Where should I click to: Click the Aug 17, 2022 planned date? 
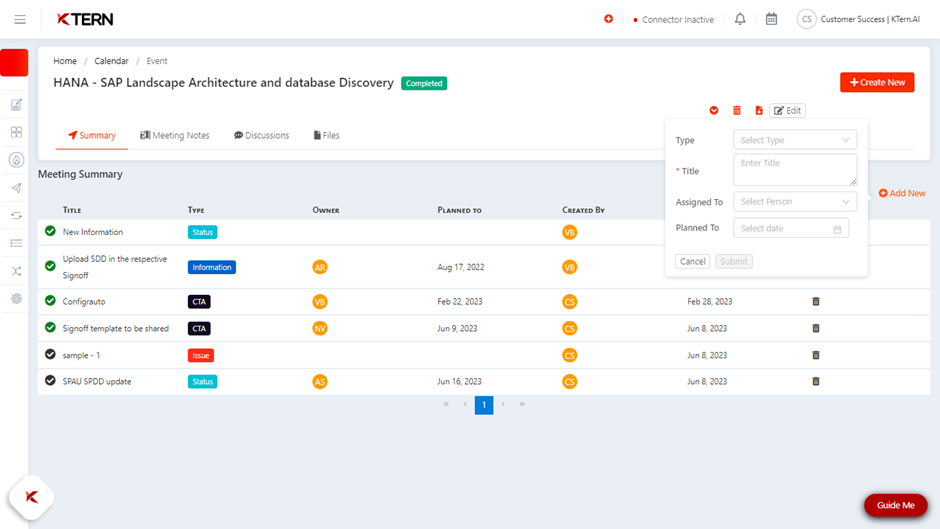click(460, 267)
